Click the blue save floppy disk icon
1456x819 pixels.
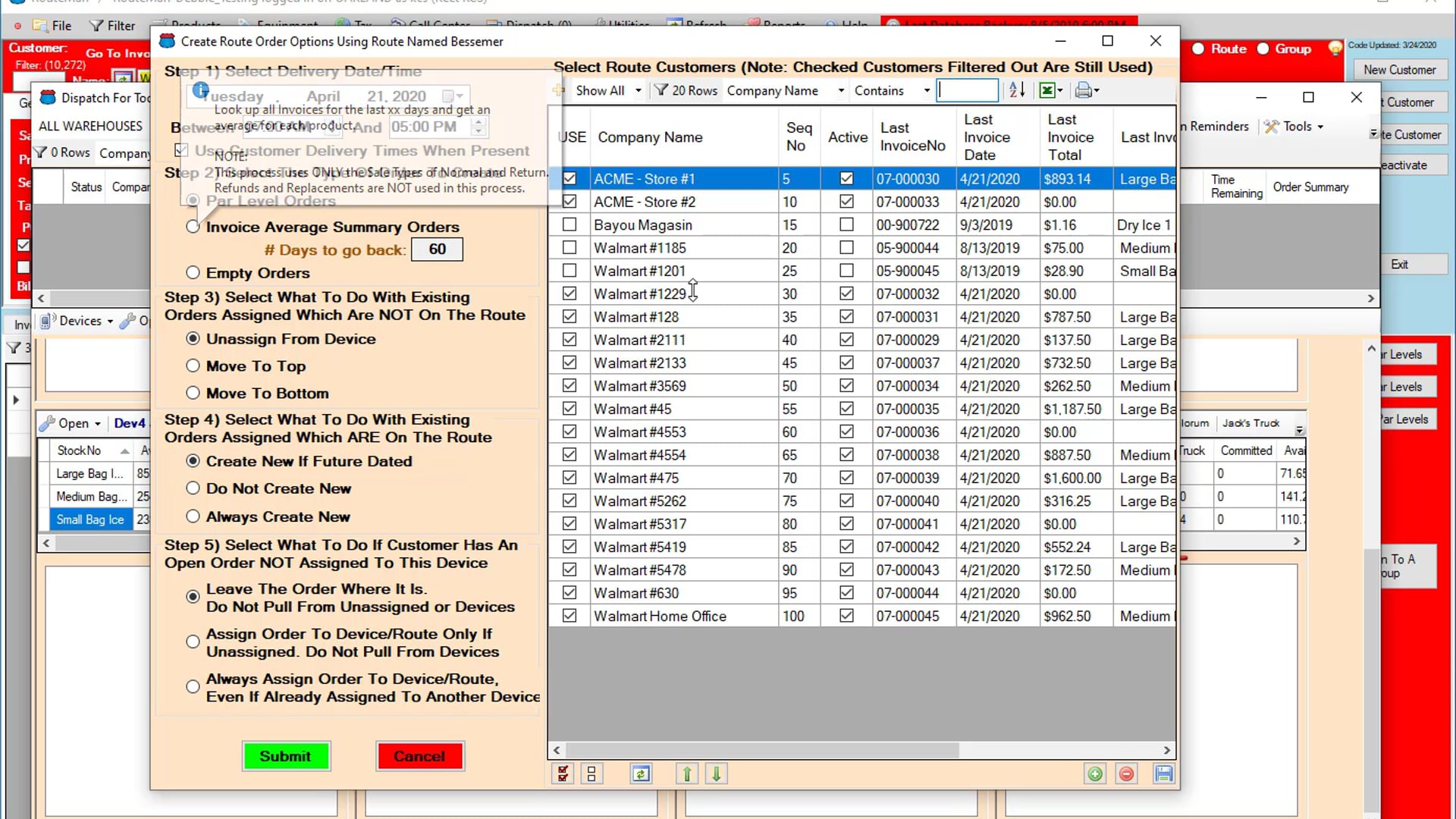[1163, 773]
